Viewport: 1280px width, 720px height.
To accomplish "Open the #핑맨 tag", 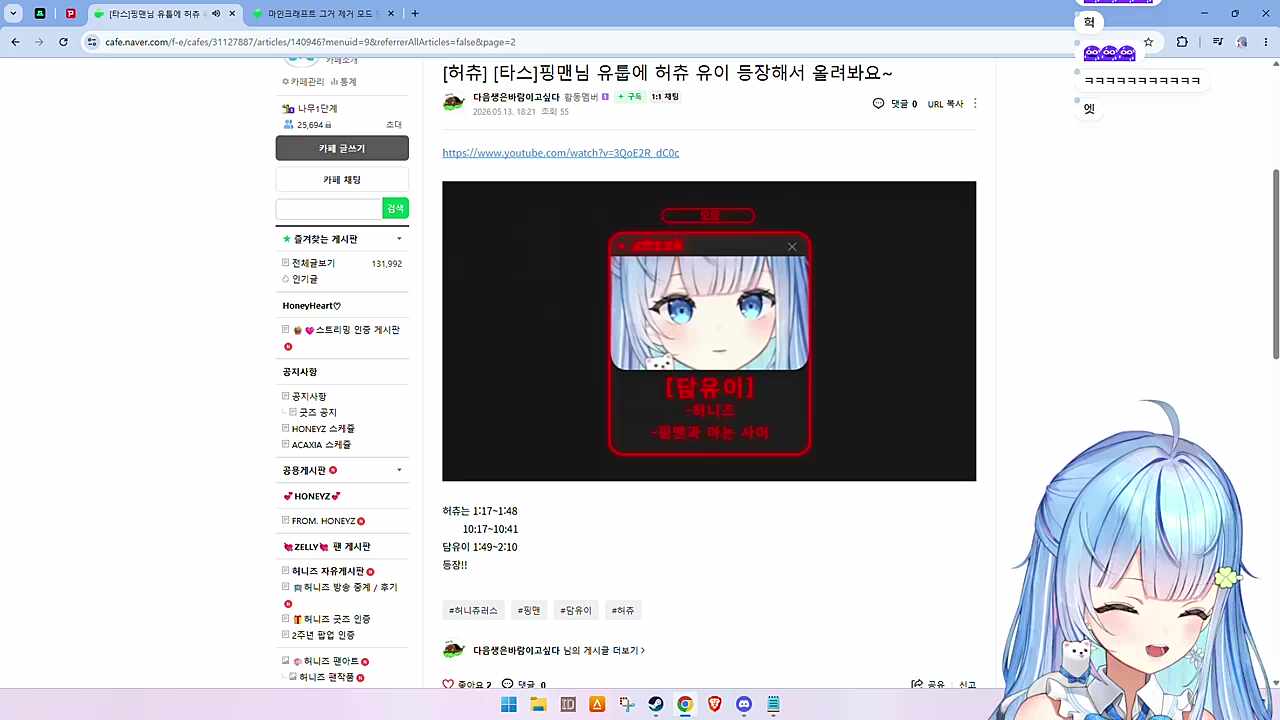I will pyautogui.click(x=529, y=610).
